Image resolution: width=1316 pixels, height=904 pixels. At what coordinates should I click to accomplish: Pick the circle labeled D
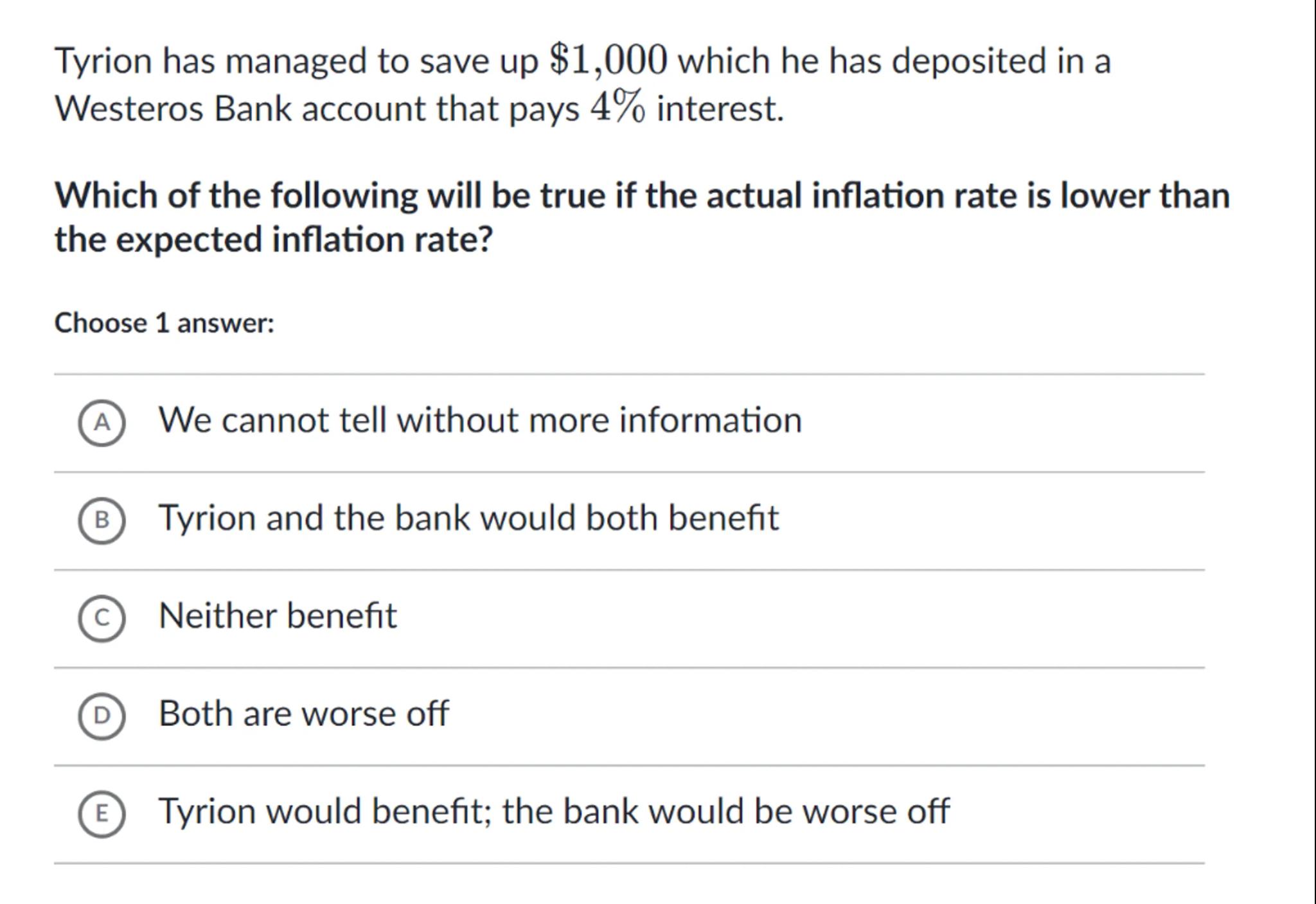tap(102, 716)
